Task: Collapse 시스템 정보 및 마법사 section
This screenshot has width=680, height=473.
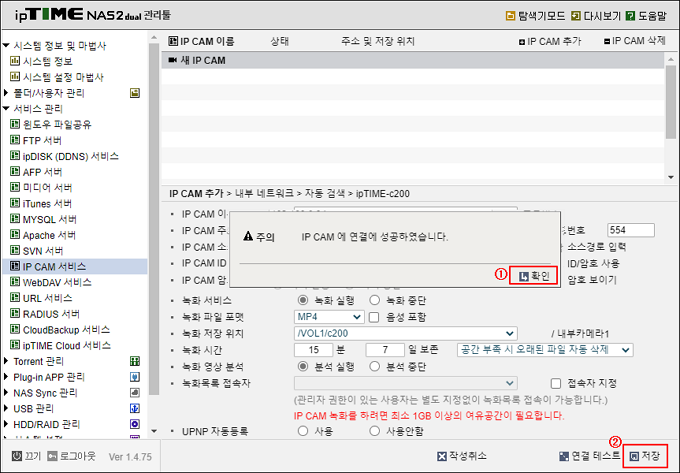Action: 6,46
